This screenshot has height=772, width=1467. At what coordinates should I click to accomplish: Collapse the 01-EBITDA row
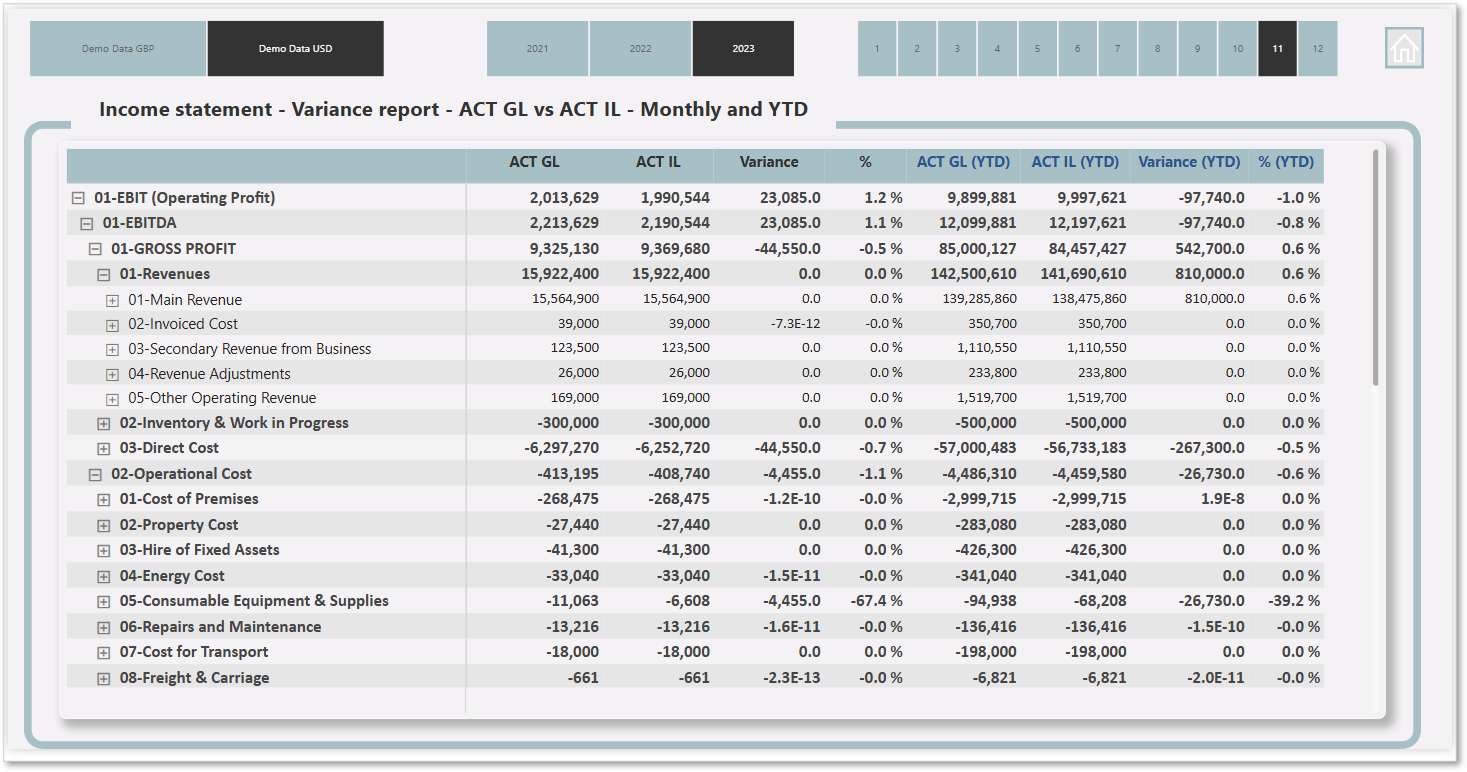point(86,223)
